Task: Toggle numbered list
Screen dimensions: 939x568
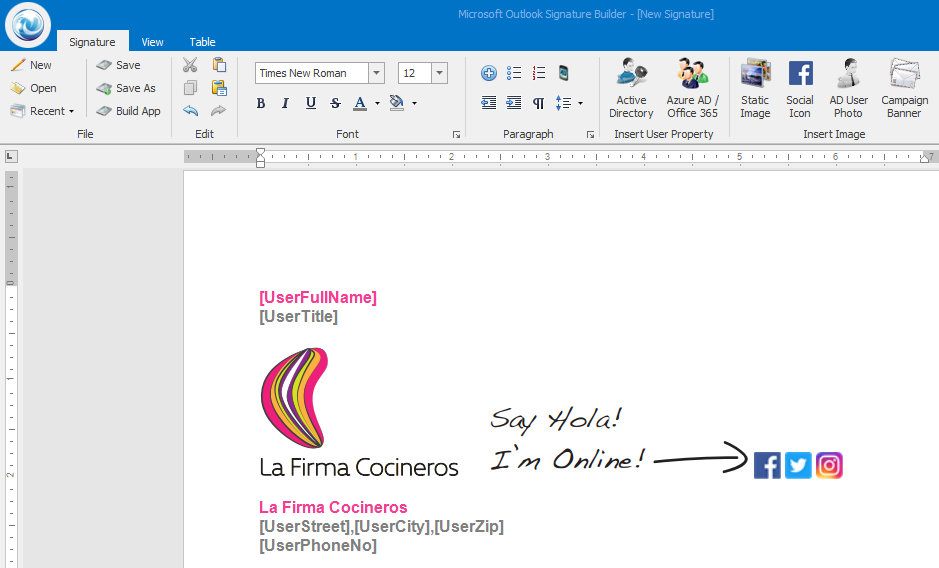Action: (539, 73)
